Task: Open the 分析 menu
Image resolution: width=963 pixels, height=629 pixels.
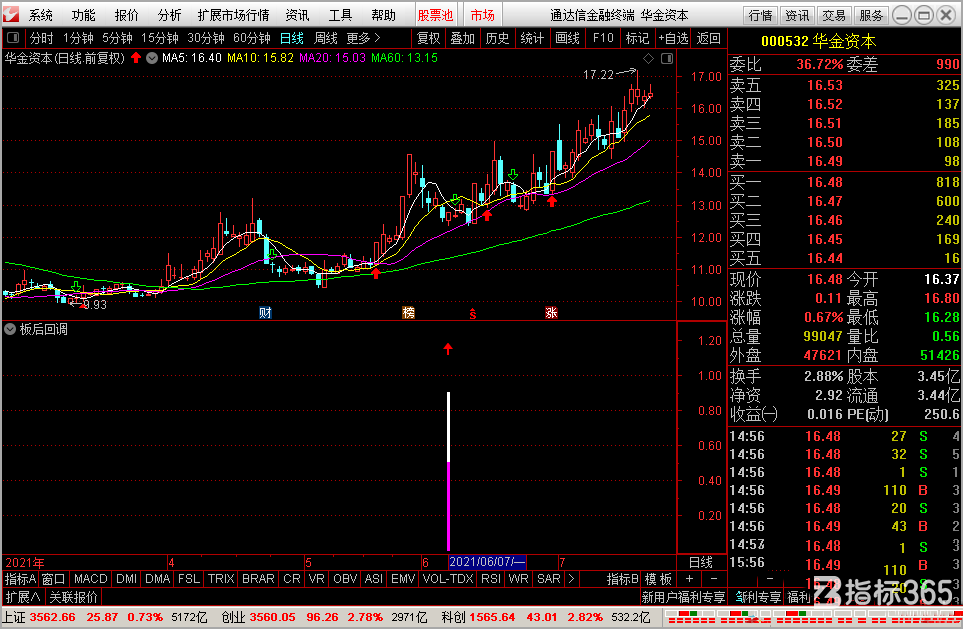Action: tap(170, 15)
